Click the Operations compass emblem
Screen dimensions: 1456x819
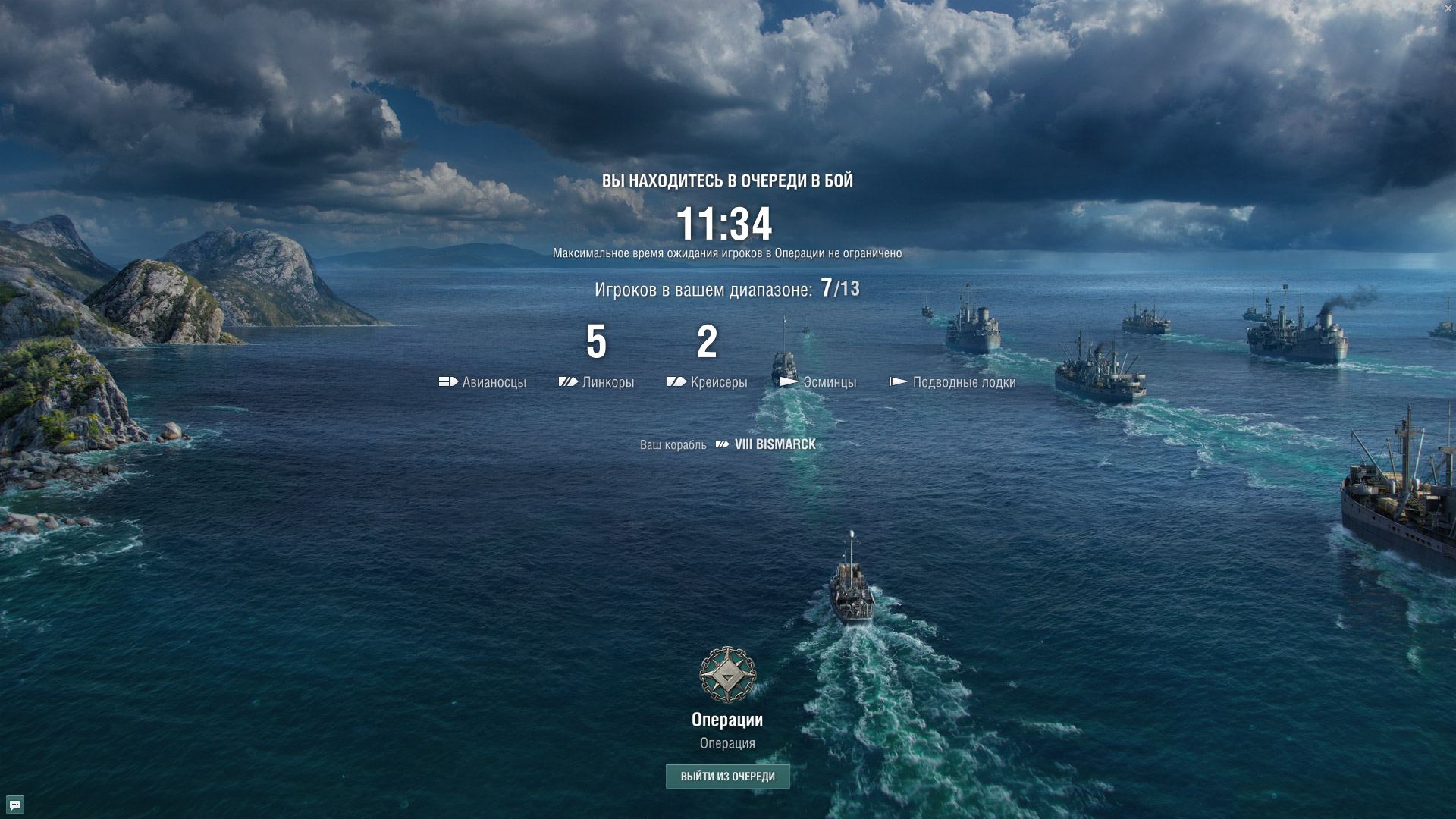coord(727,674)
